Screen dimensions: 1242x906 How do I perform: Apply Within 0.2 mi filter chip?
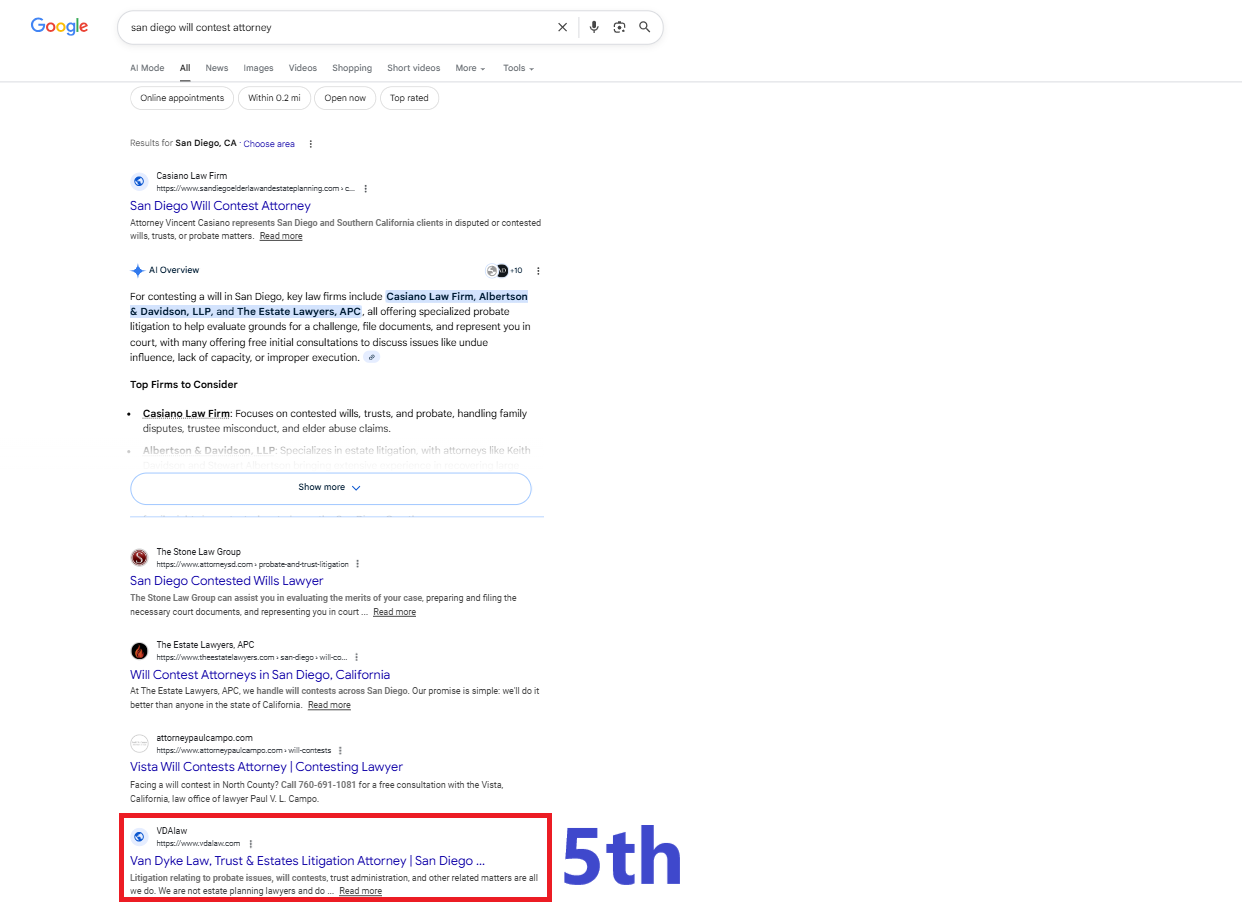tap(274, 98)
